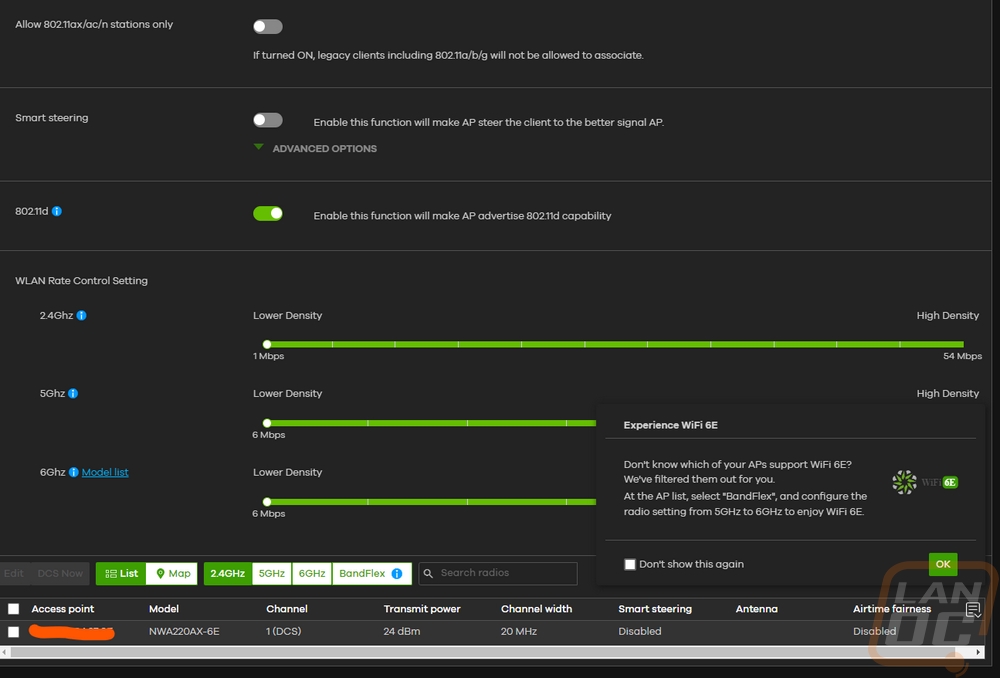The height and width of the screenshot is (678, 1000).
Task: Click the info icon next to 802.11d
Action: pyautogui.click(x=57, y=211)
